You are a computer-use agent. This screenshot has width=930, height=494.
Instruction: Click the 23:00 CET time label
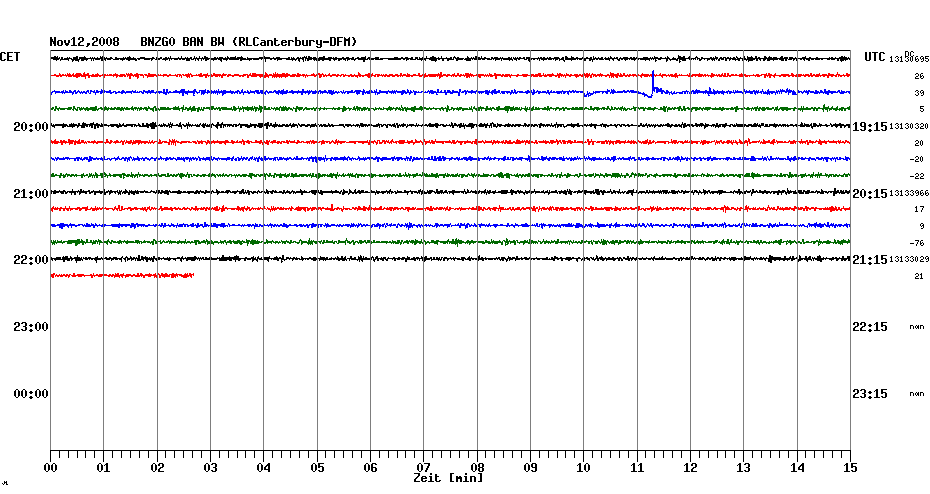[x=31, y=327]
